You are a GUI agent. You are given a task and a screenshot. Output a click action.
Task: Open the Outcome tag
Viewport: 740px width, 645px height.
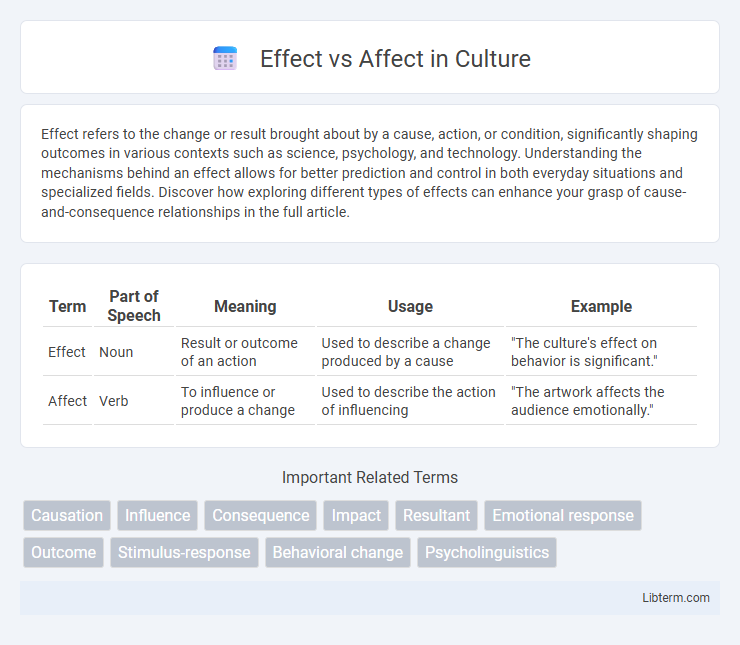click(63, 552)
